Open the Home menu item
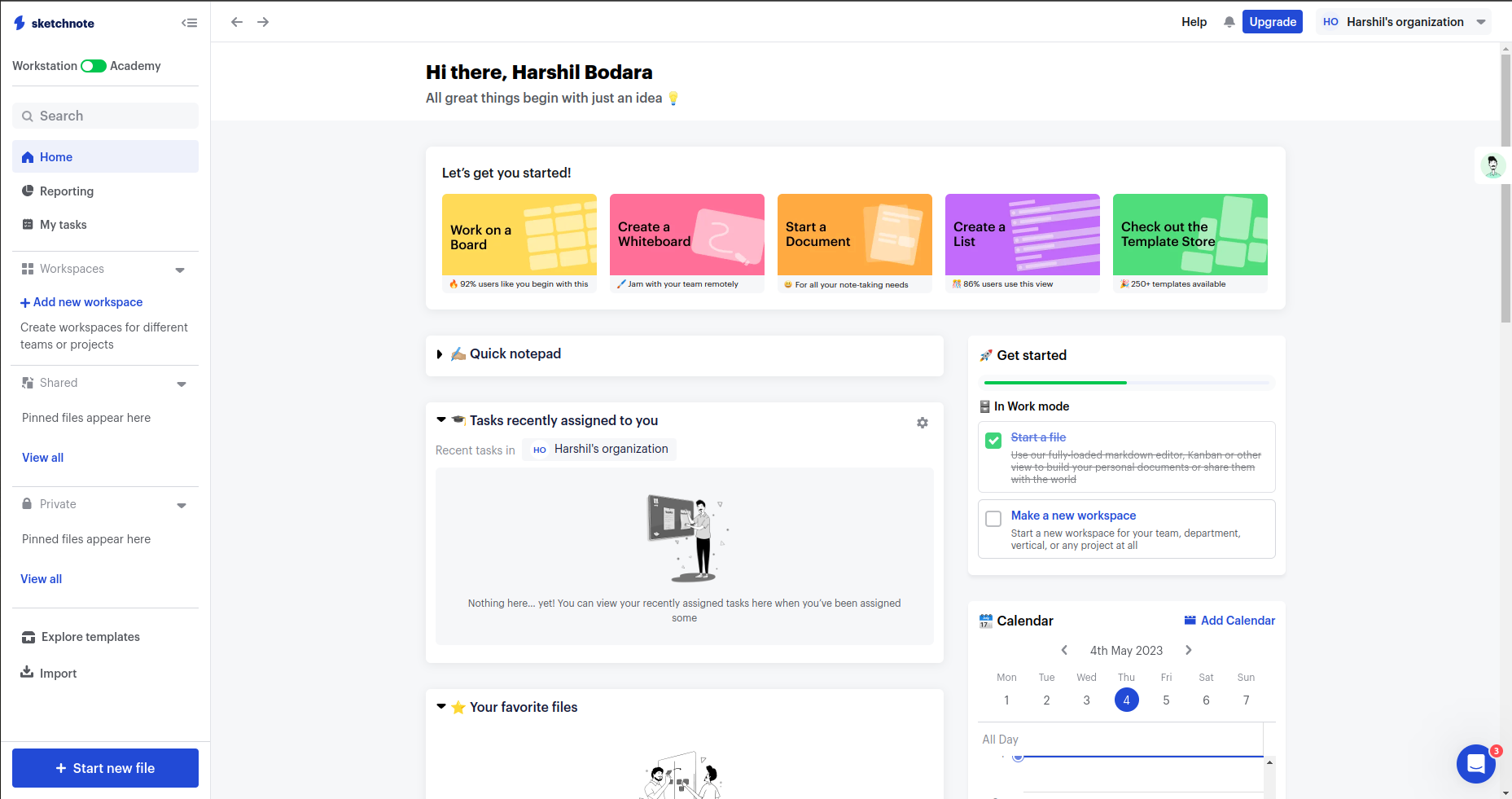 coord(105,156)
